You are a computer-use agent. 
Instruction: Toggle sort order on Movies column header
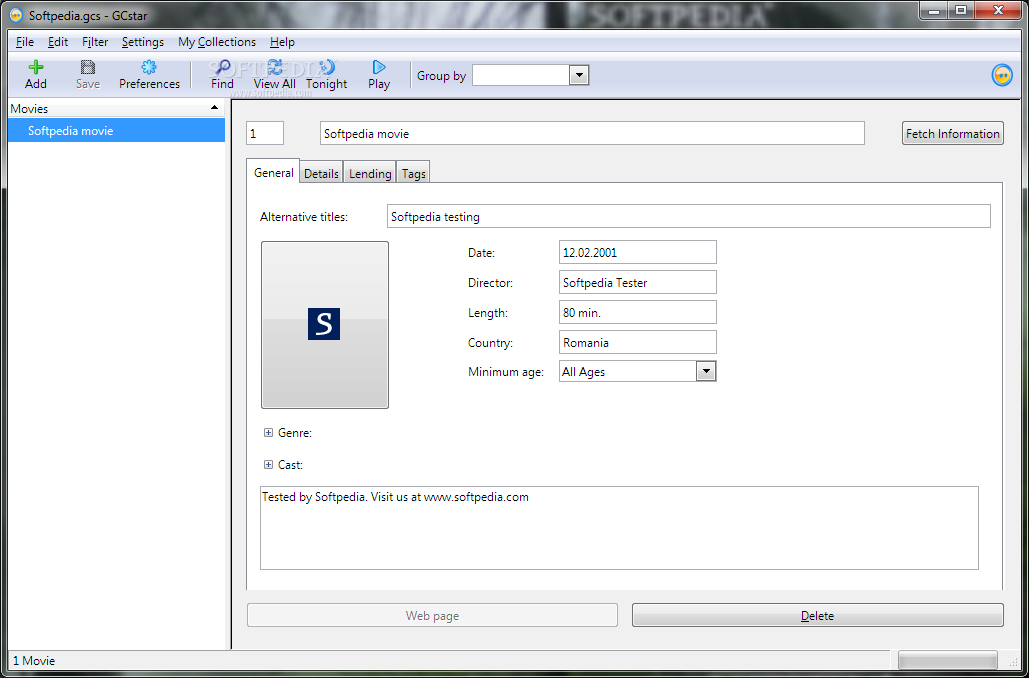point(116,108)
